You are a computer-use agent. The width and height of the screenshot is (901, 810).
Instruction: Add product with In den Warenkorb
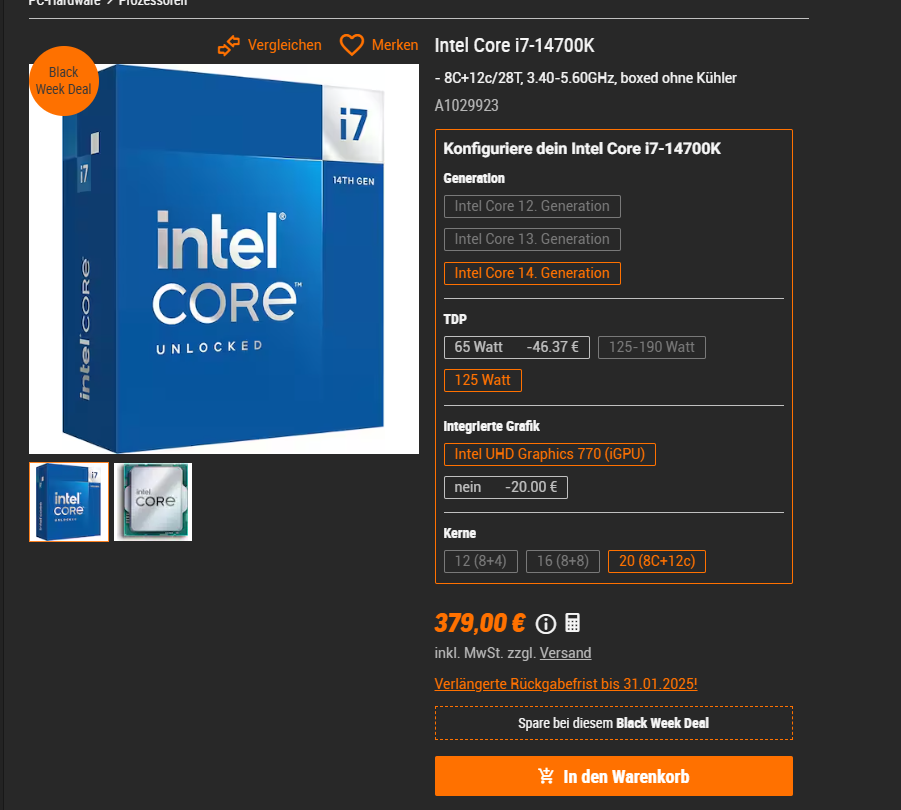click(614, 776)
